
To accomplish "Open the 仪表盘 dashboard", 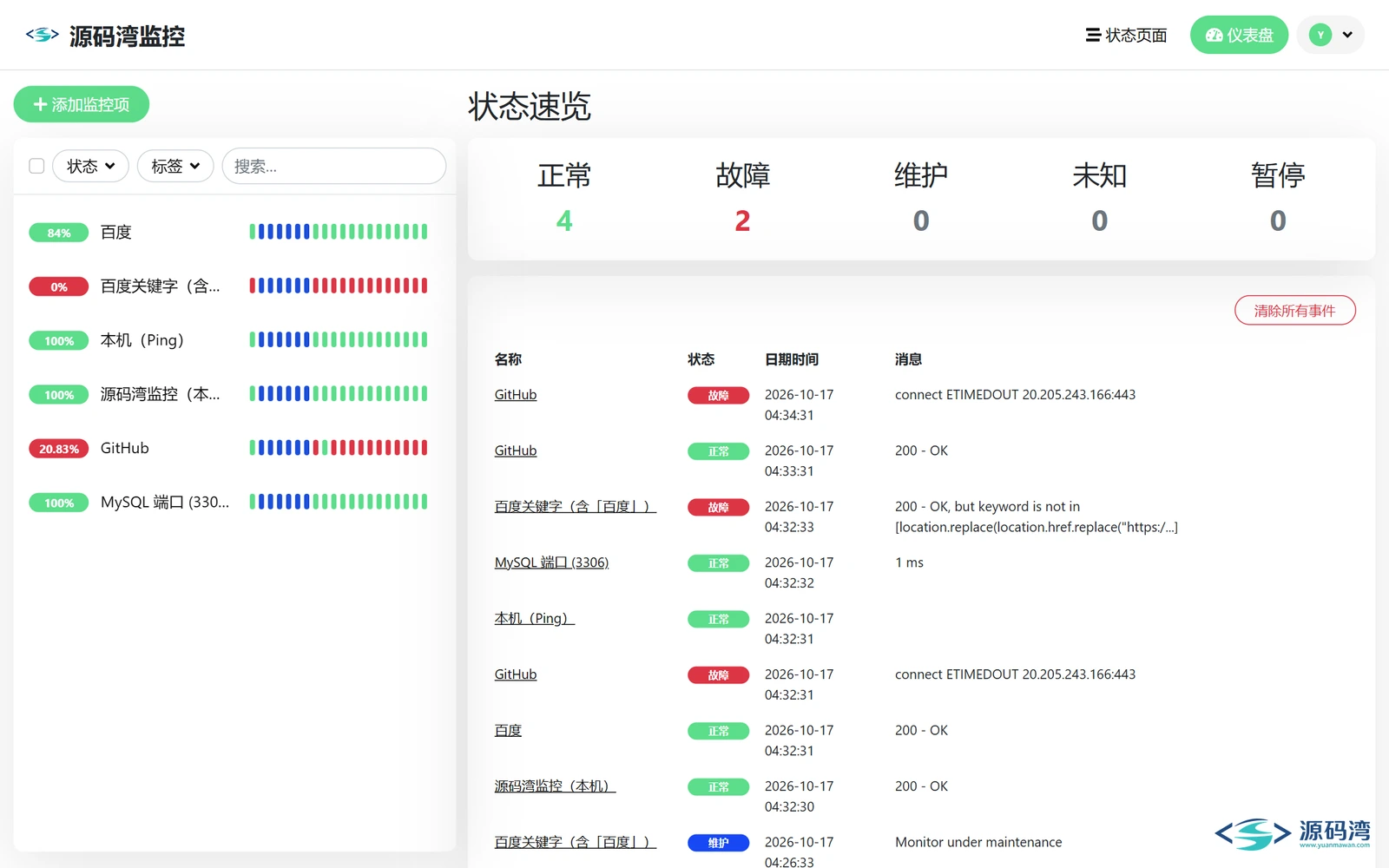I will point(1239,35).
